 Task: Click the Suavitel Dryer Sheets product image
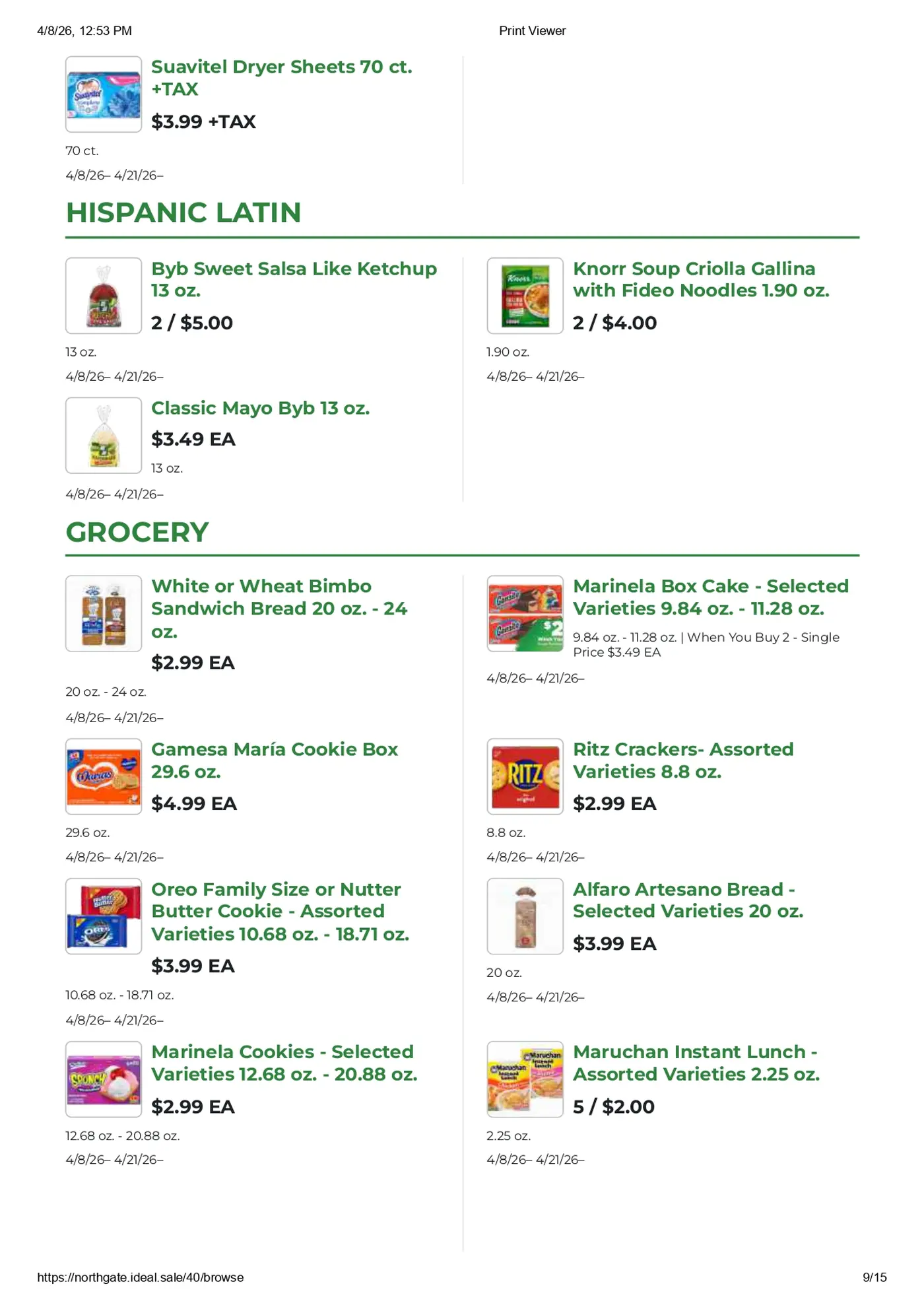[x=104, y=94]
